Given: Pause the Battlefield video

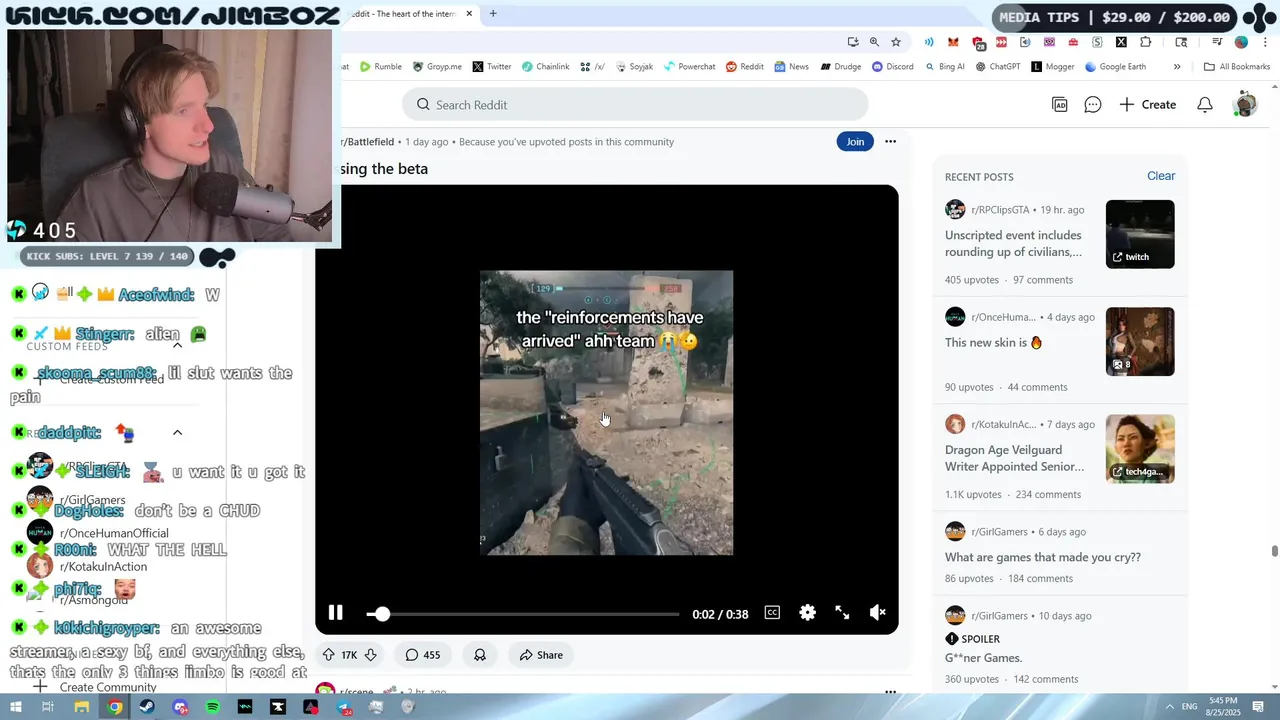Looking at the screenshot, I should click(x=336, y=613).
